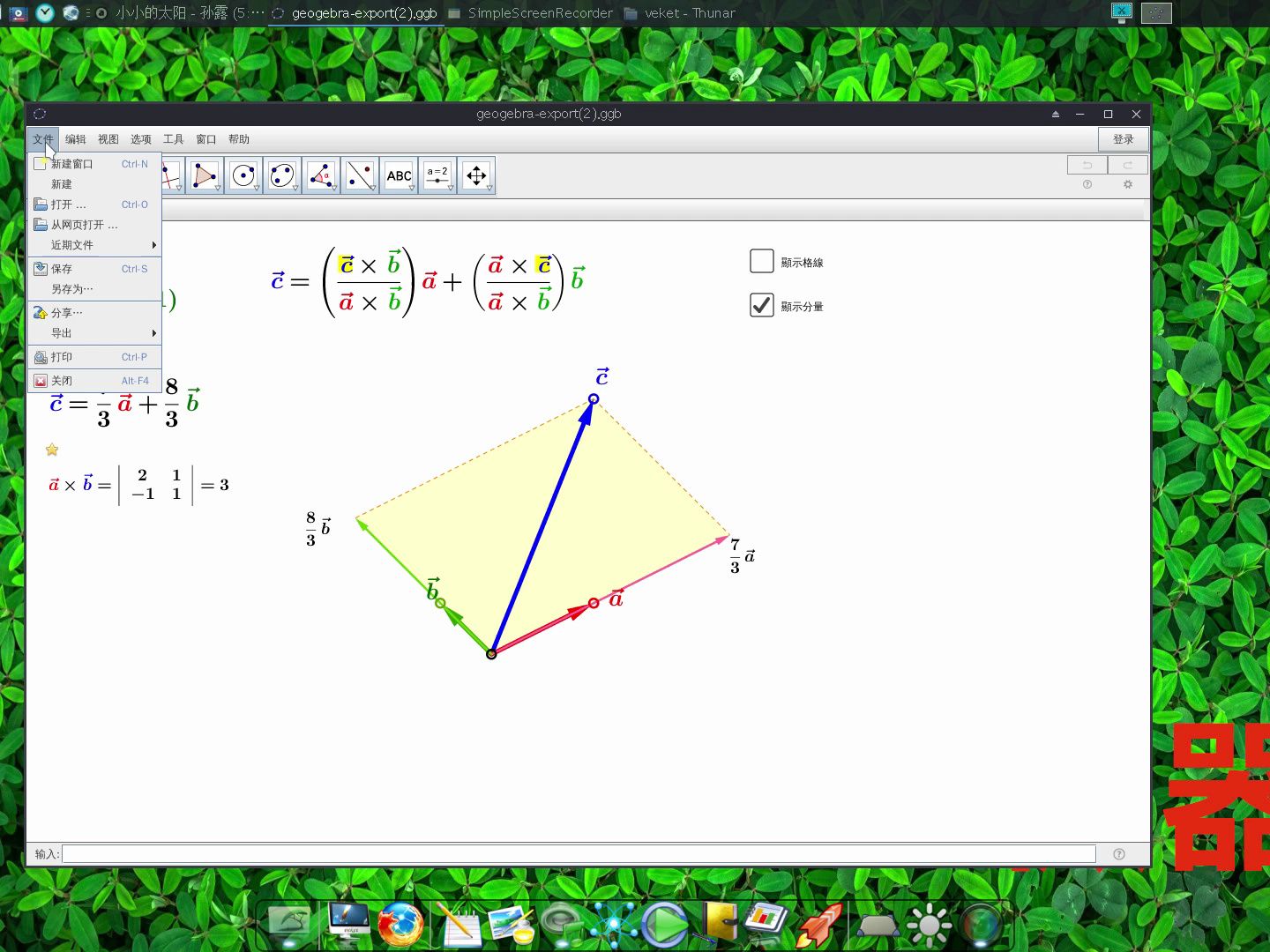
Task: Select the ABC text tool
Action: [399, 175]
